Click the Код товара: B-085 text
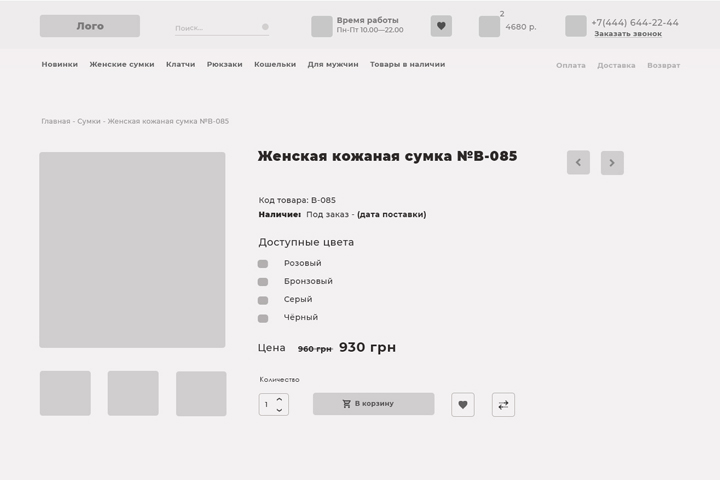The image size is (720, 480). tap(297, 200)
